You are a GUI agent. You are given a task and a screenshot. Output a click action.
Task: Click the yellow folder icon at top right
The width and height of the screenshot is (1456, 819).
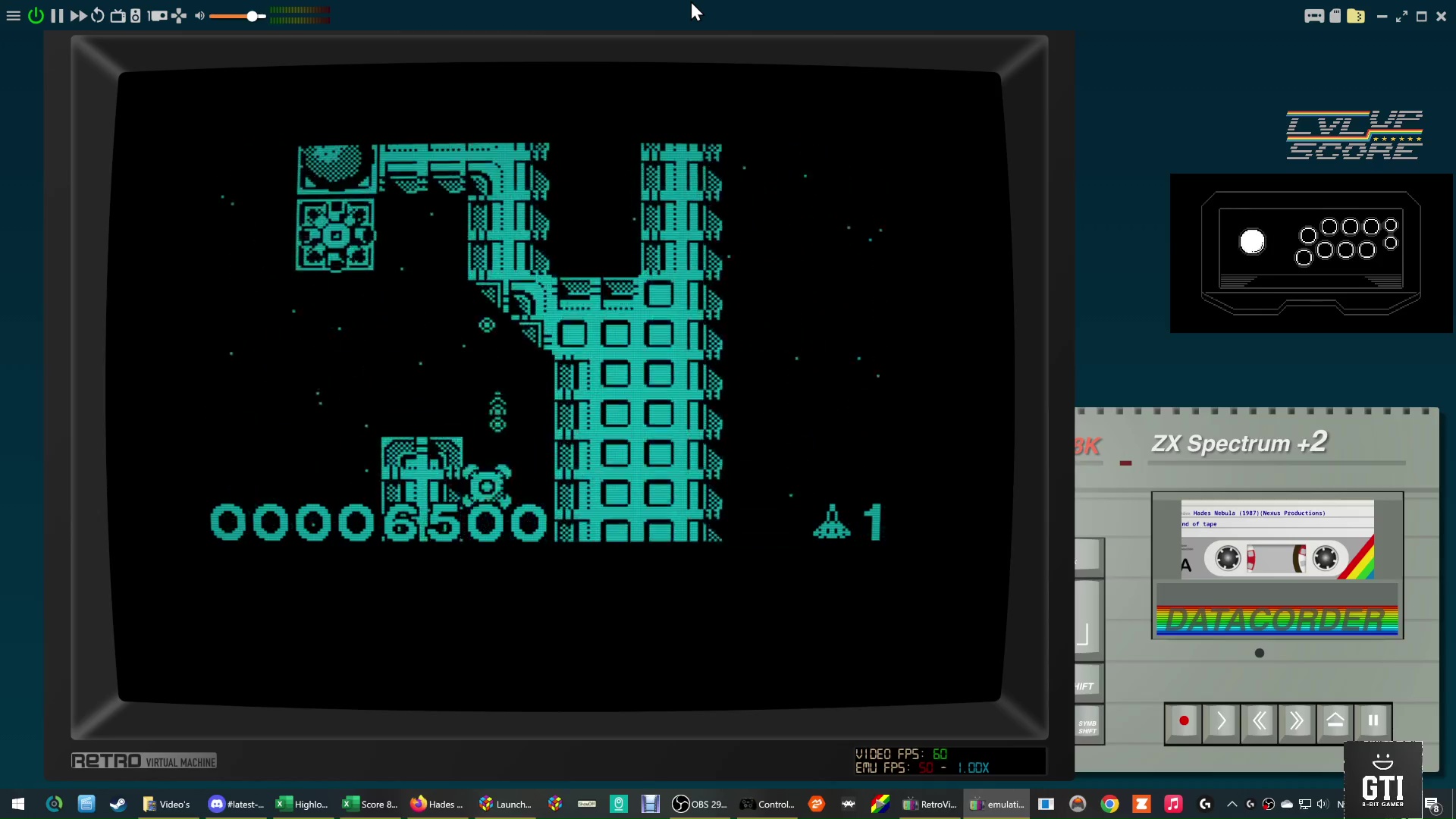pos(1356,16)
